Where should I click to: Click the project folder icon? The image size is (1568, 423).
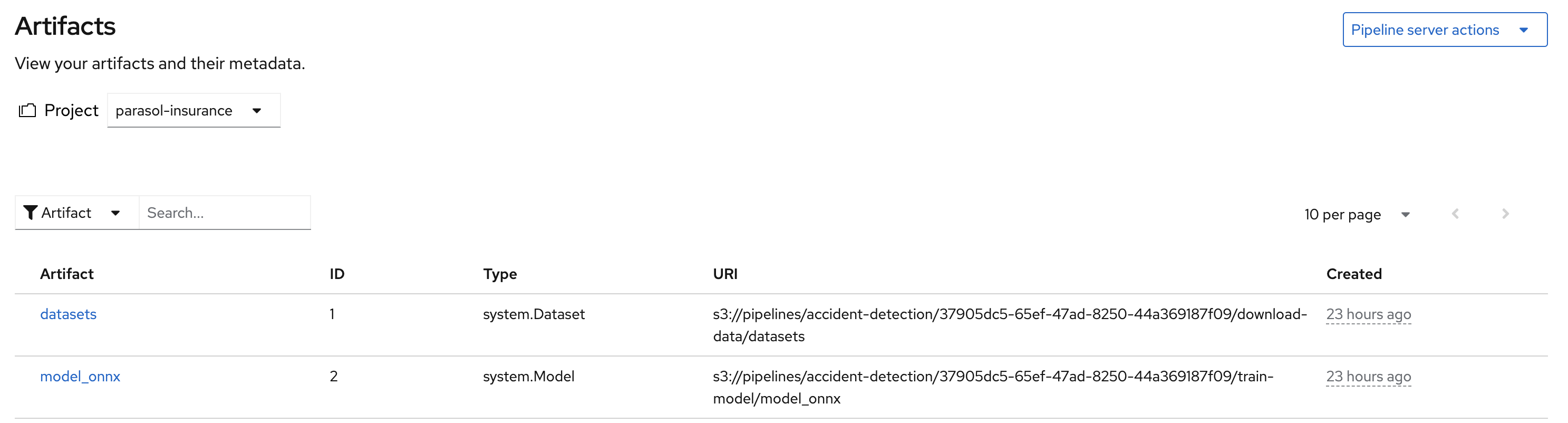[27, 110]
